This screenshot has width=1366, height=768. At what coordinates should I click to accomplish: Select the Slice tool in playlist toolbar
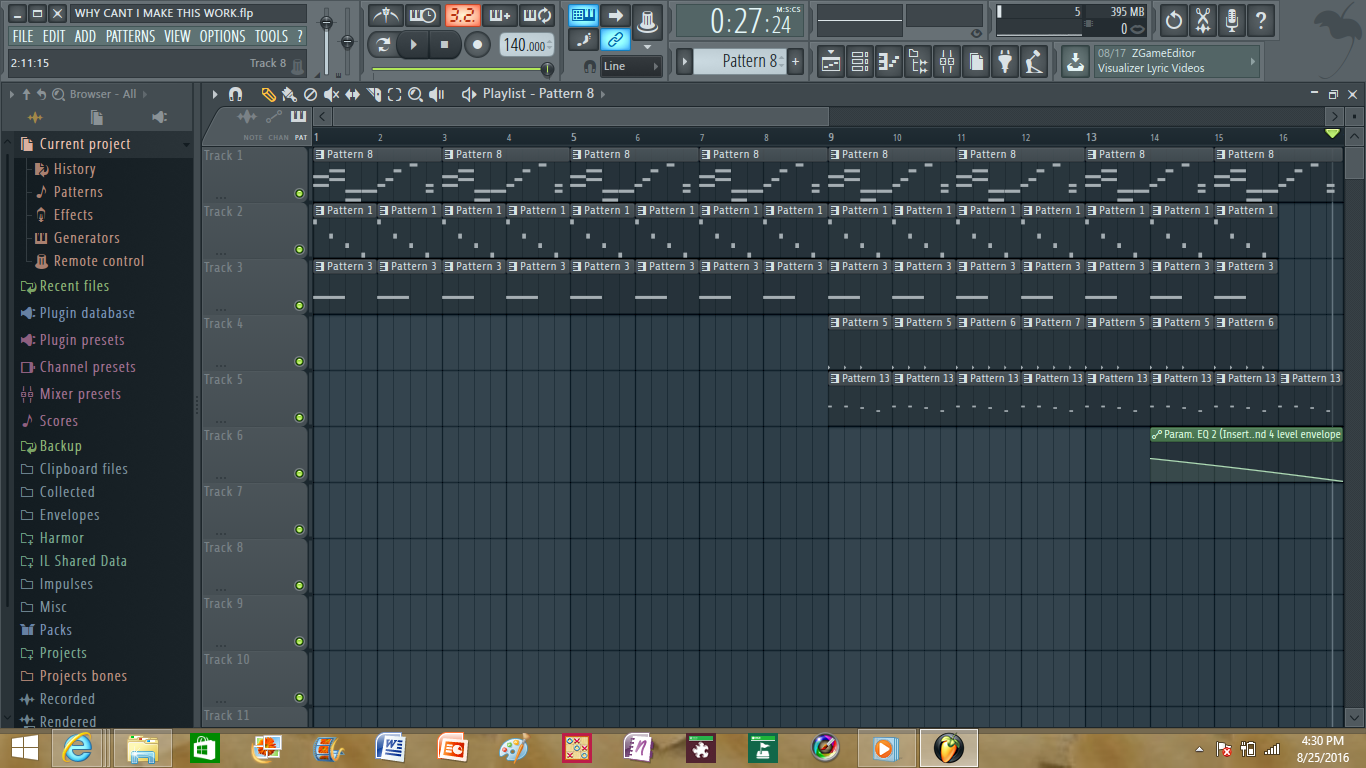pos(373,94)
